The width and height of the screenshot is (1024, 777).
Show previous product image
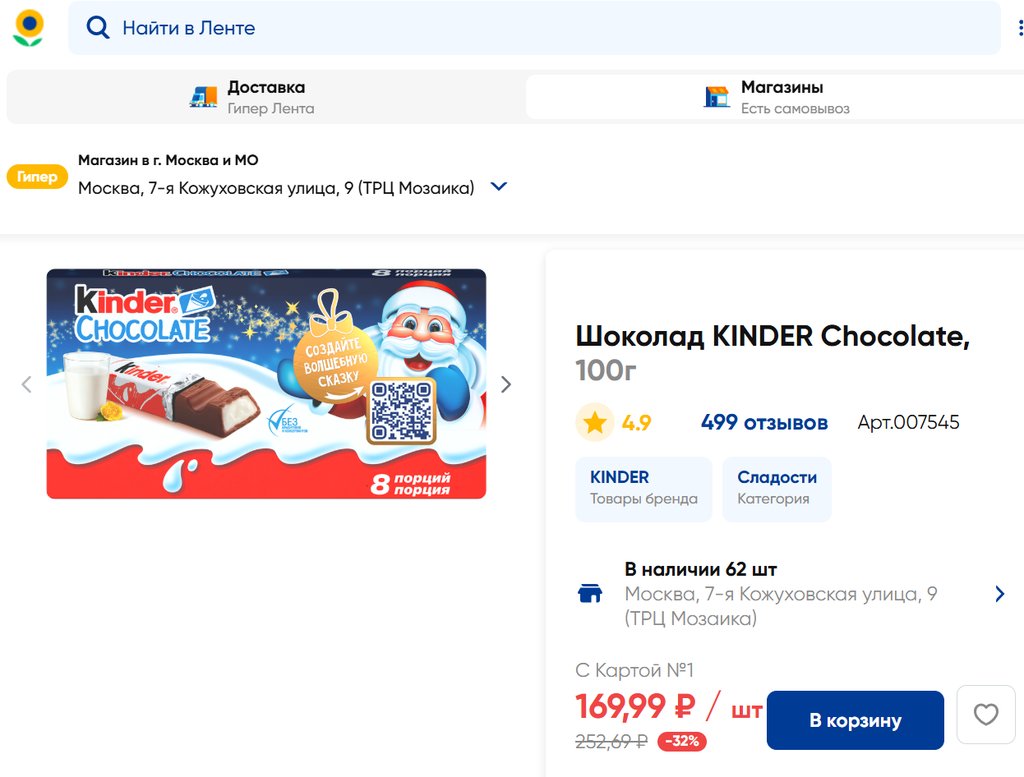click(27, 385)
